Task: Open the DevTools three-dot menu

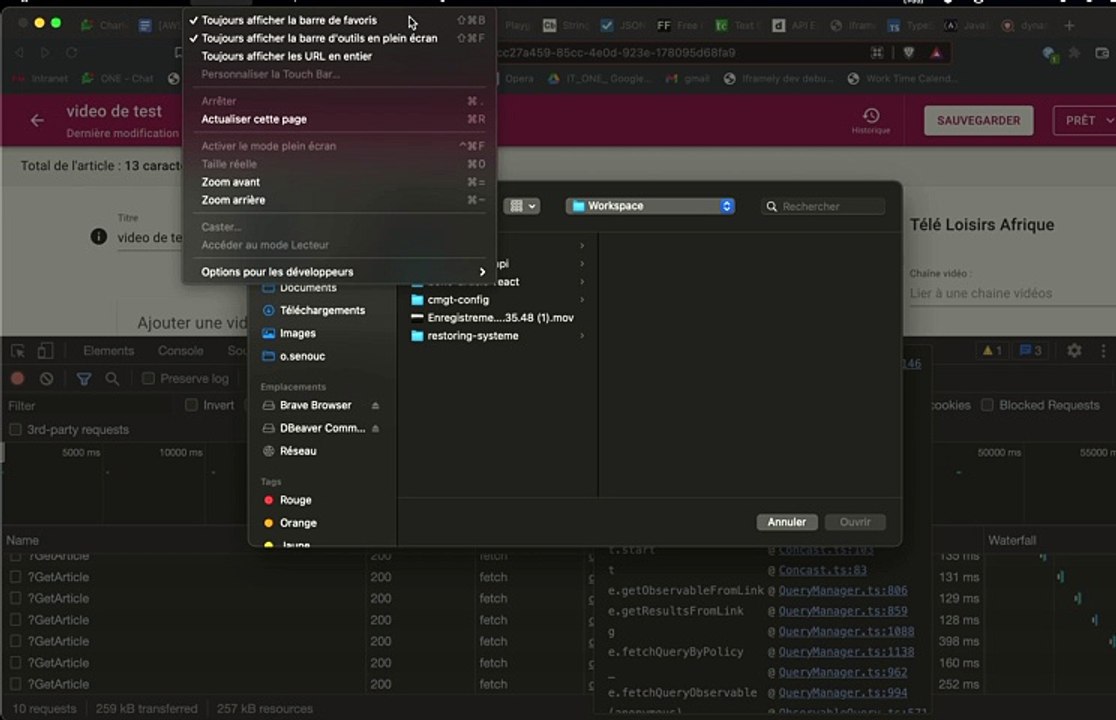Action: tap(1103, 350)
